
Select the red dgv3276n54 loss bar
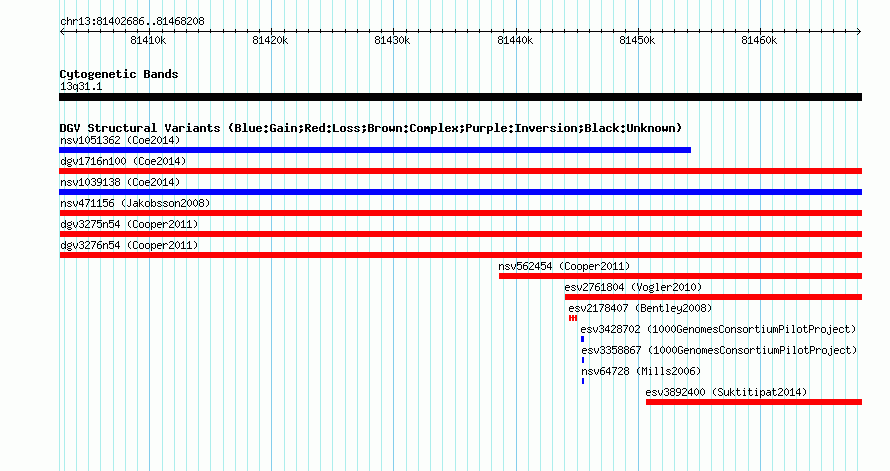coord(460,255)
